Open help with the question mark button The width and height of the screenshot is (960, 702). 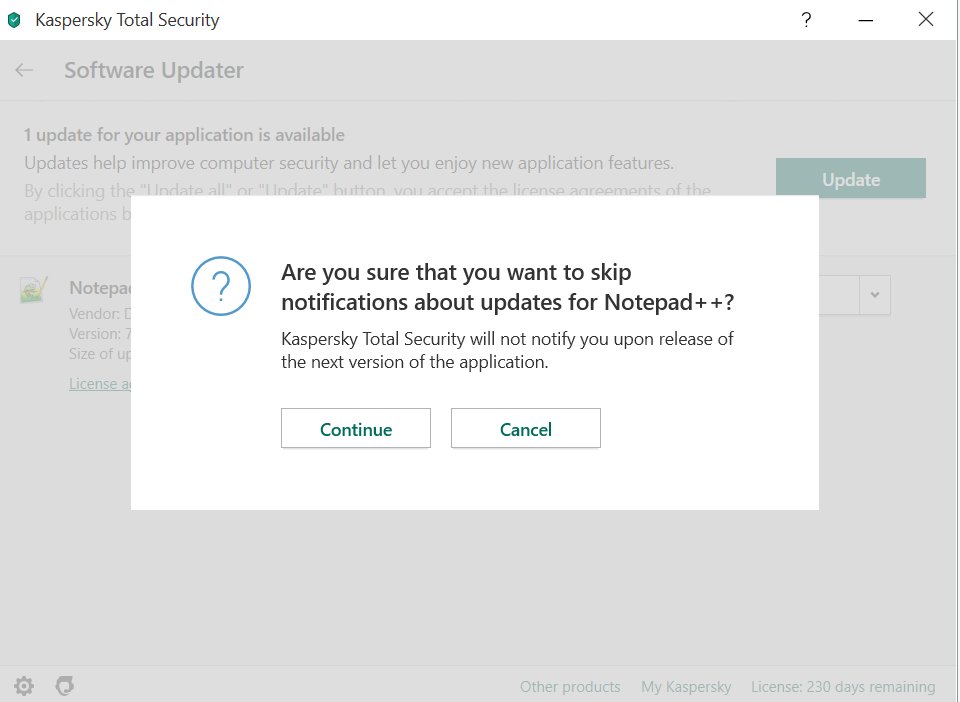tap(806, 20)
